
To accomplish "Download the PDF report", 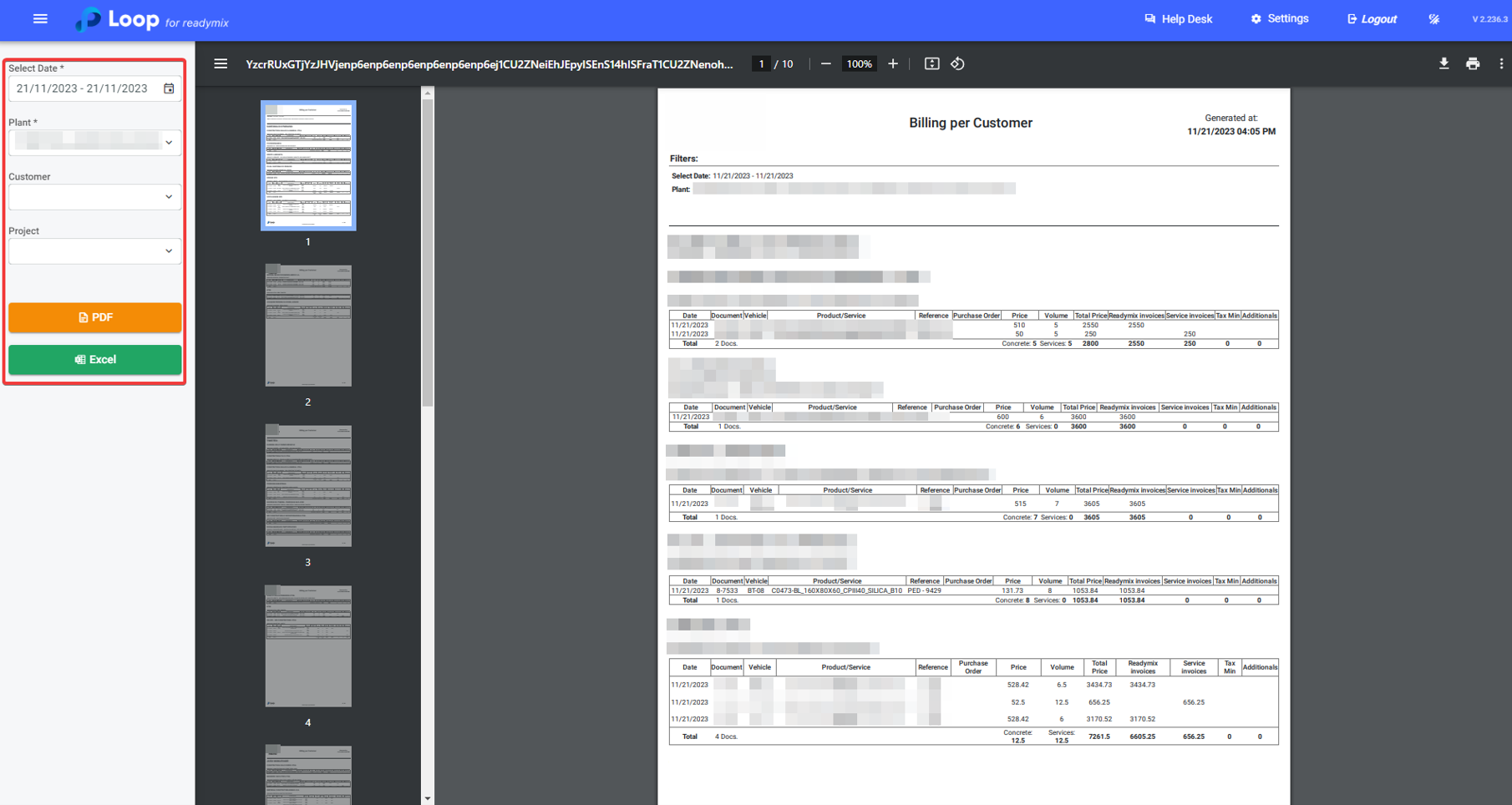I will pyautogui.click(x=1444, y=64).
